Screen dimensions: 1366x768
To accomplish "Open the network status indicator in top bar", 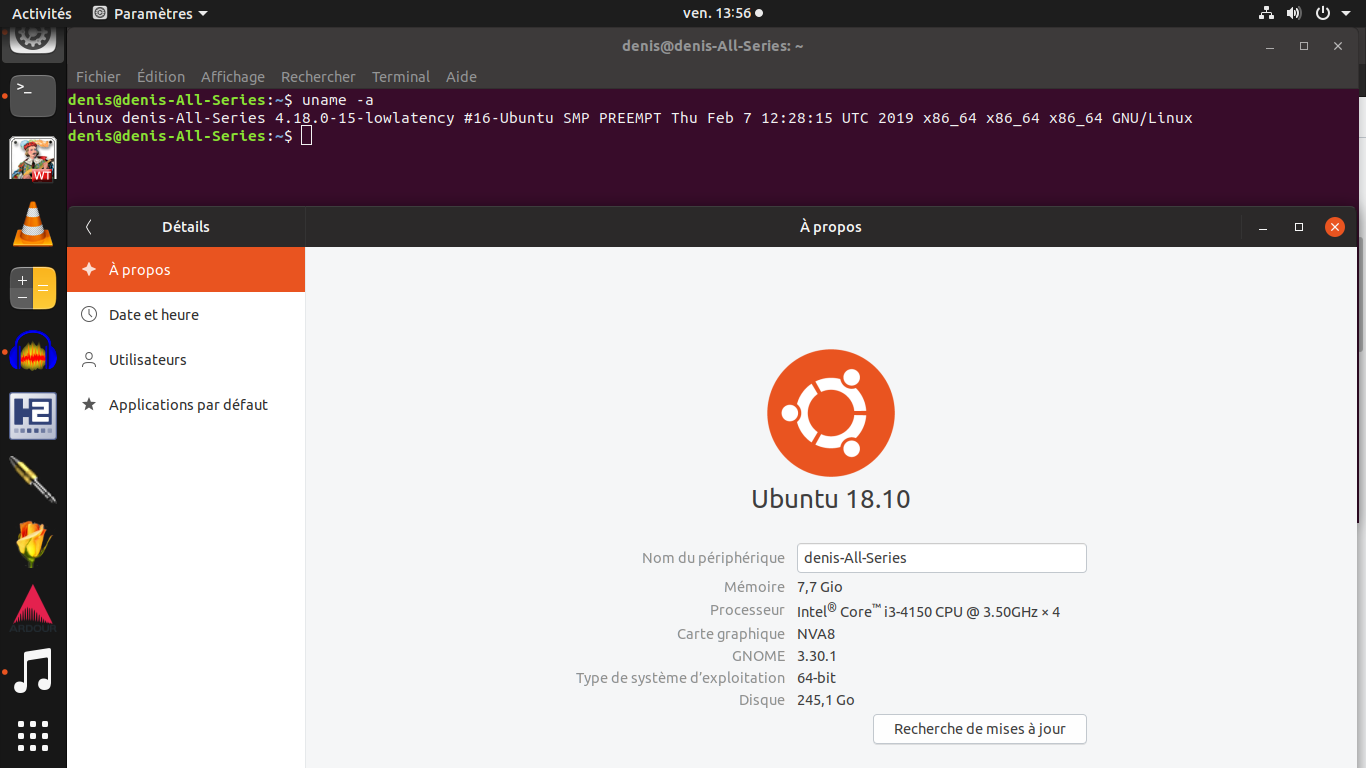I will 1267,14.
